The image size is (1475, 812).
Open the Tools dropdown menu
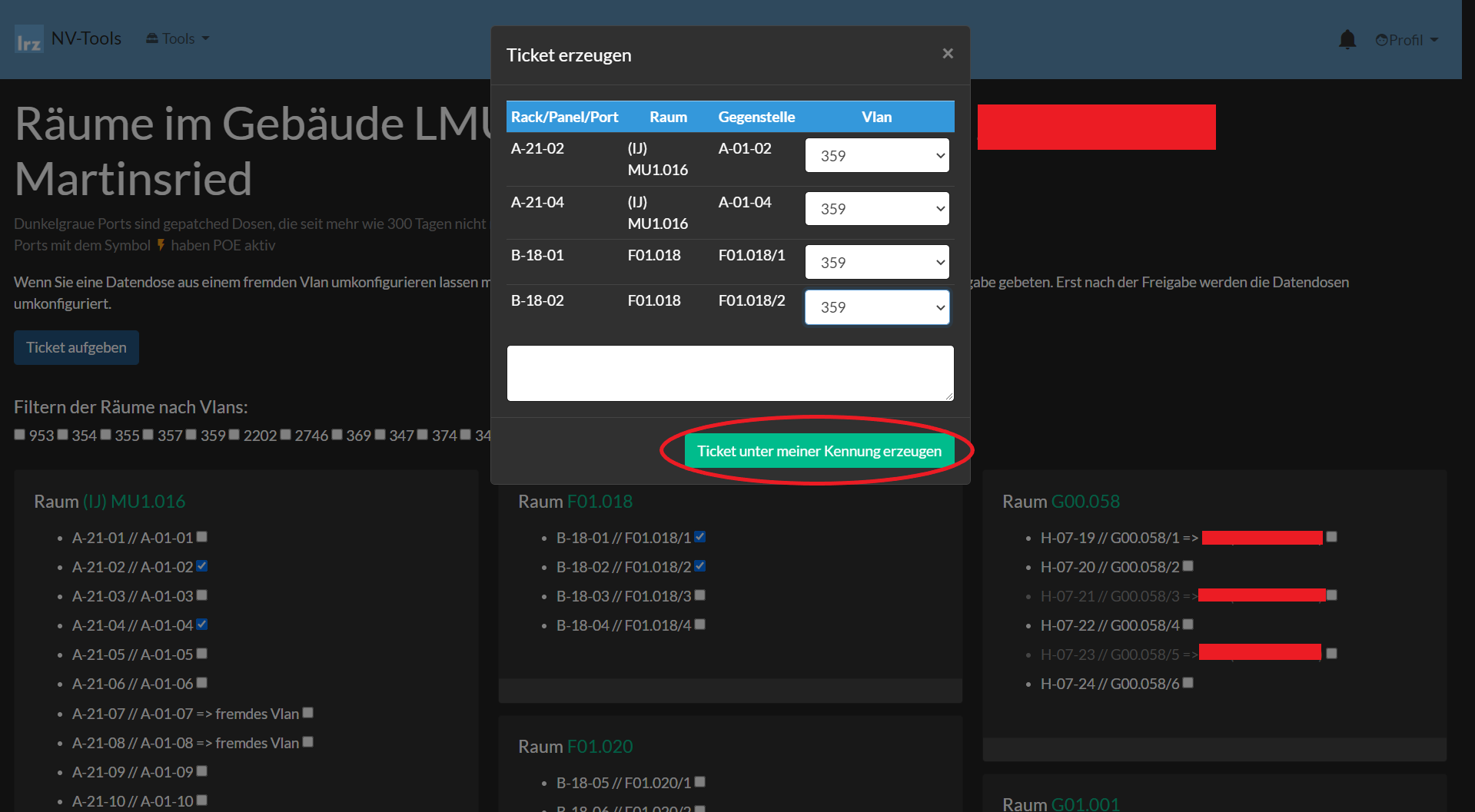pos(178,38)
